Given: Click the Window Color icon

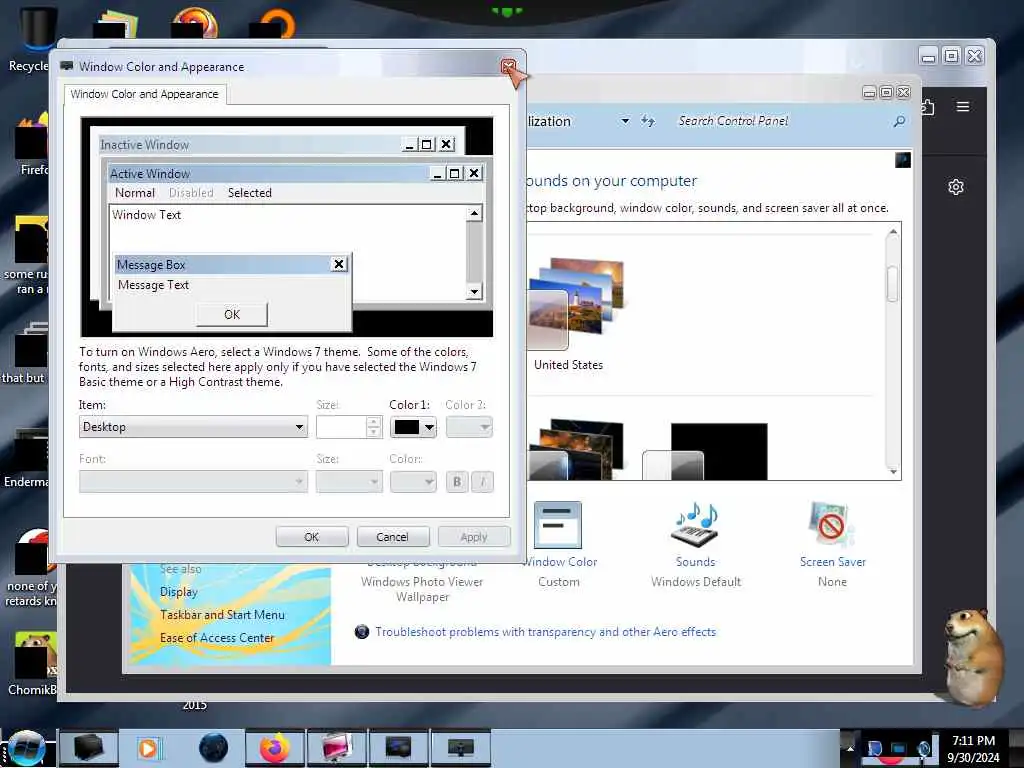Looking at the screenshot, I should pyautogui.click(x=557, y=525).
